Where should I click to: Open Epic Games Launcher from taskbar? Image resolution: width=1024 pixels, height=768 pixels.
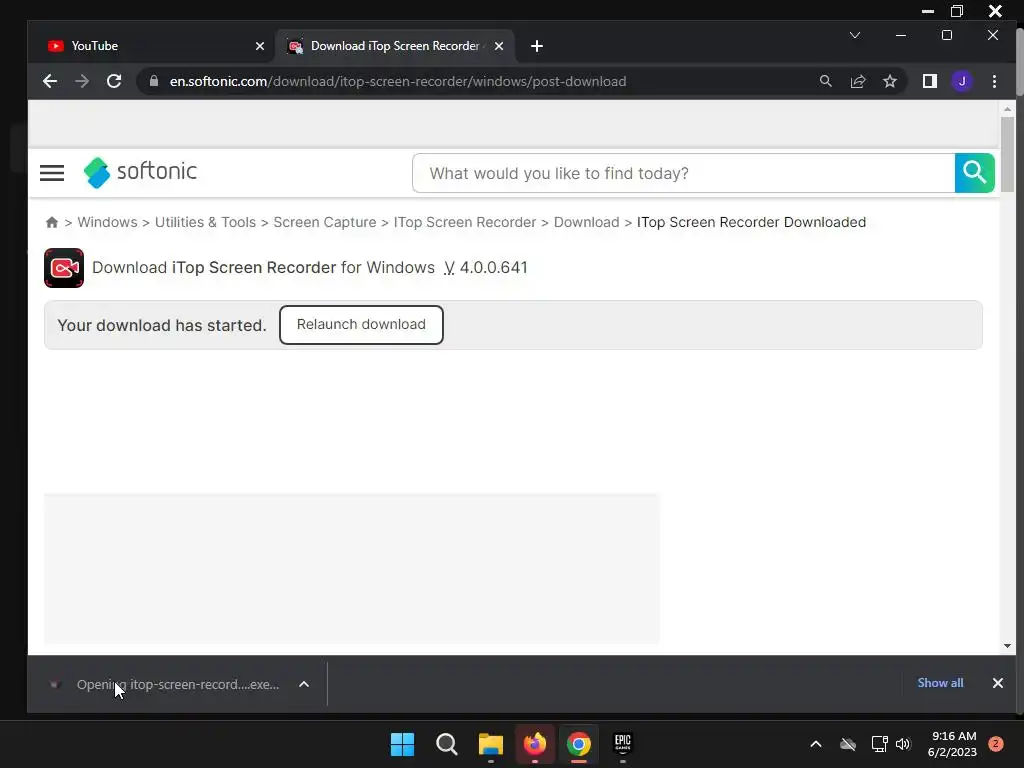point(622,744)
